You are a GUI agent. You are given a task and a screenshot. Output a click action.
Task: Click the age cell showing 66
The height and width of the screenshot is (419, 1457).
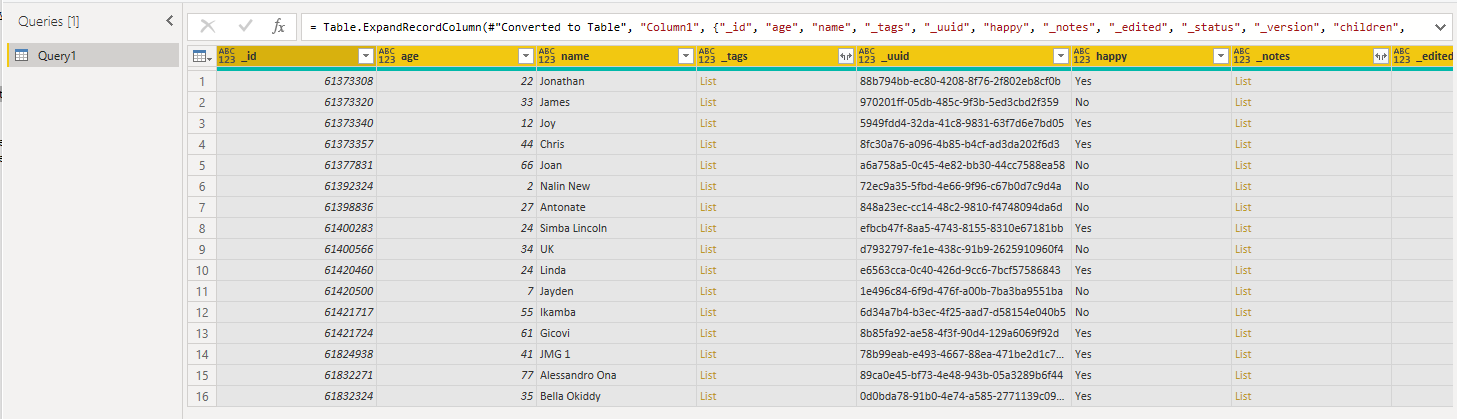pyautogui.click(x=456, y=165)
